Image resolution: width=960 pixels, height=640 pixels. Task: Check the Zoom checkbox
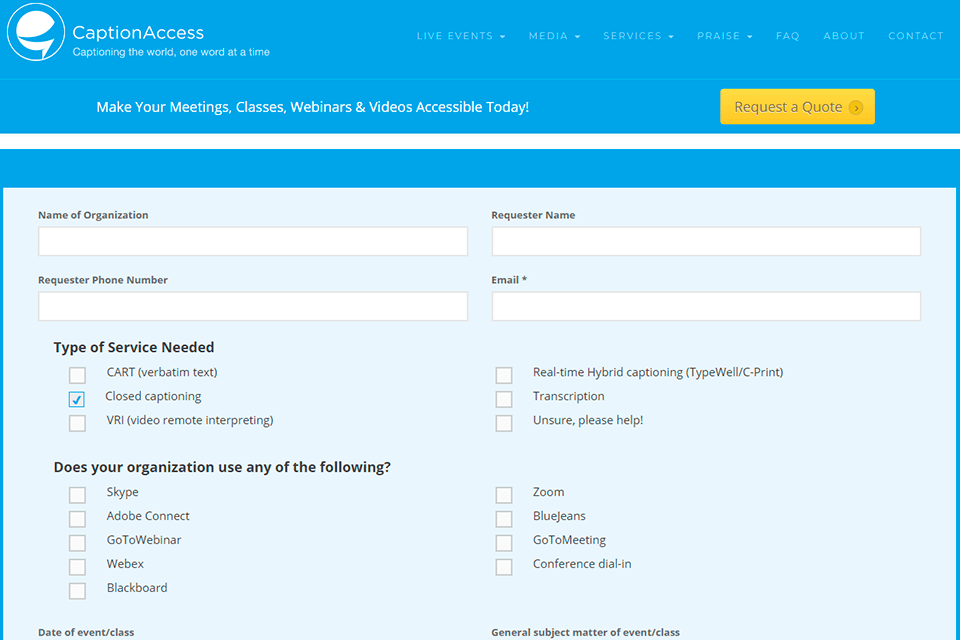pos(504,495)
